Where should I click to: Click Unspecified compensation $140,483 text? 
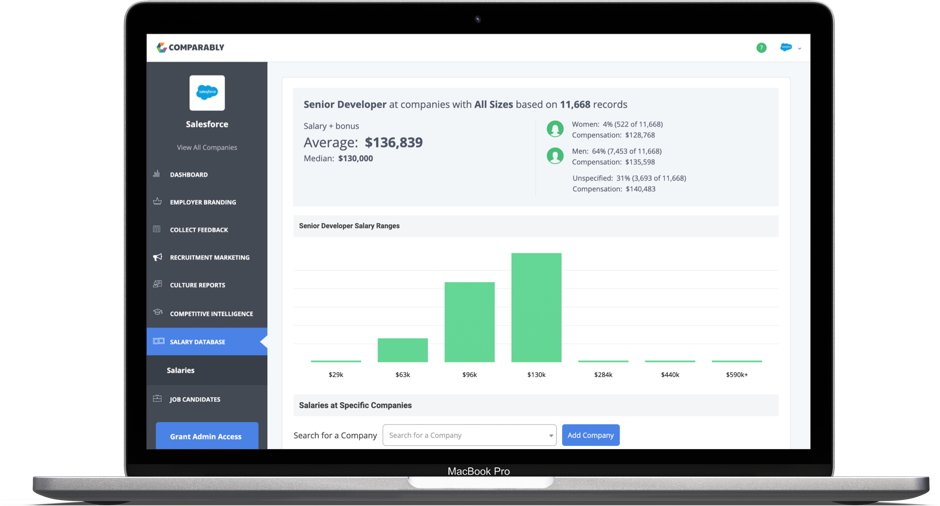614,189
